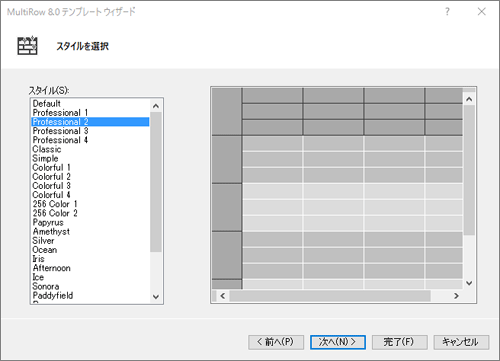
Task: Click the preview horizontal scrollbar thumb
Action: 330,296
